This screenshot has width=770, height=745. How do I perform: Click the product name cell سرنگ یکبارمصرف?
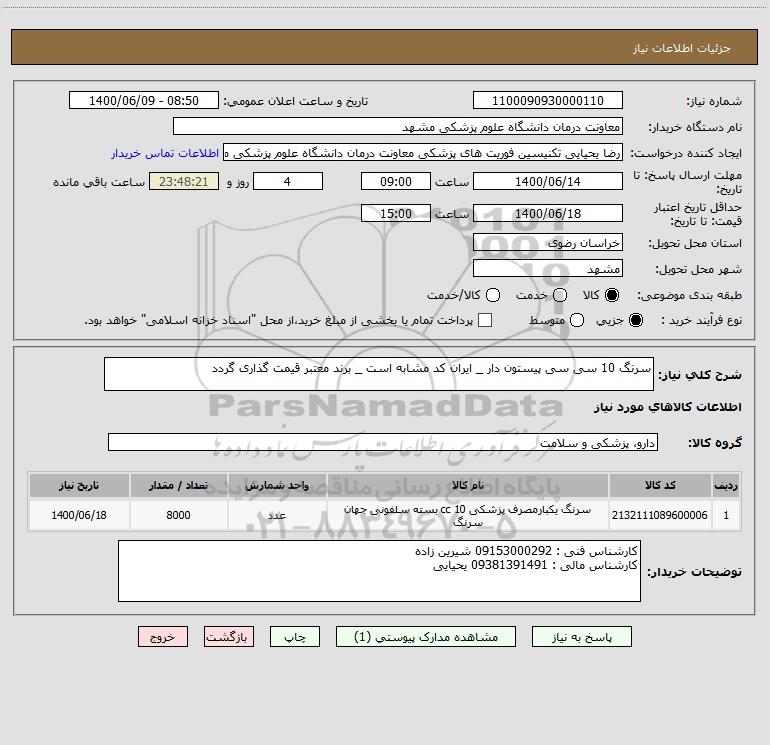(468, 515)
